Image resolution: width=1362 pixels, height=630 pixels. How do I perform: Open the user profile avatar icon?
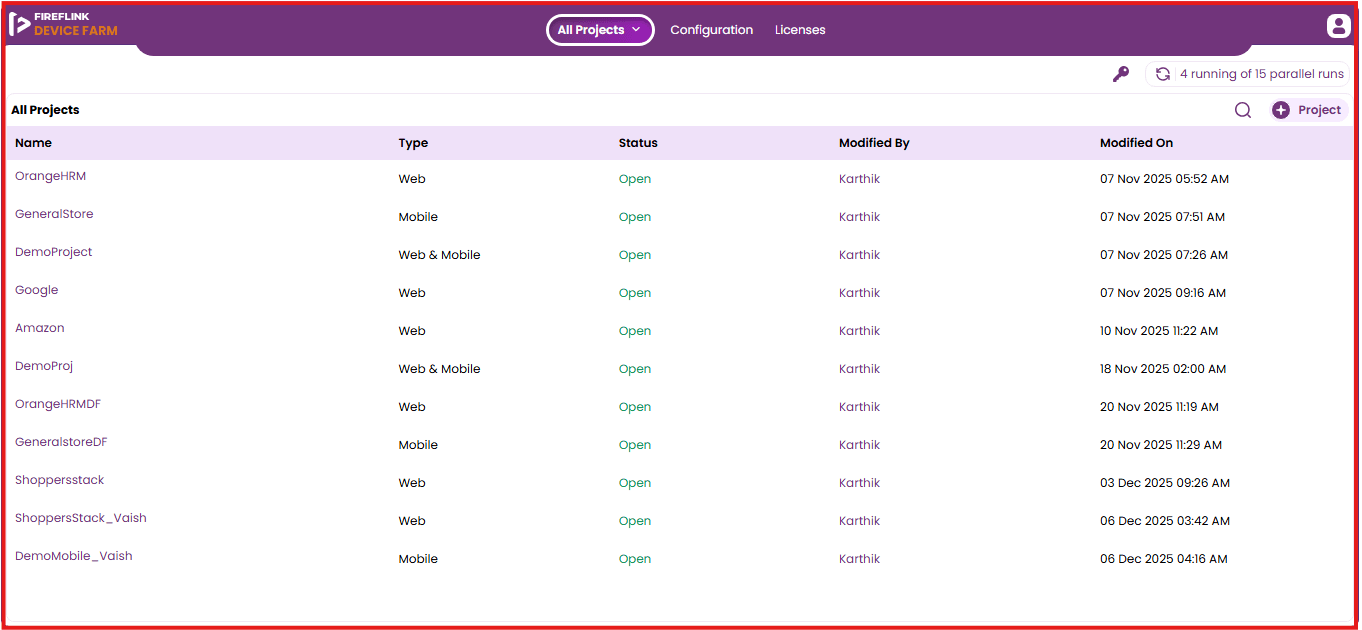(x=1339, y=26)
